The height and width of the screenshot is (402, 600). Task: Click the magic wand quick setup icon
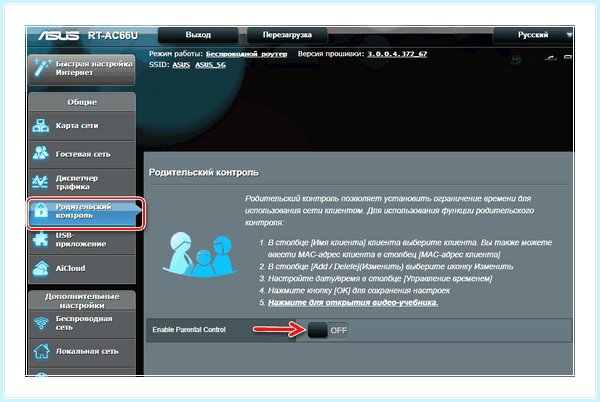pos(41,67)
